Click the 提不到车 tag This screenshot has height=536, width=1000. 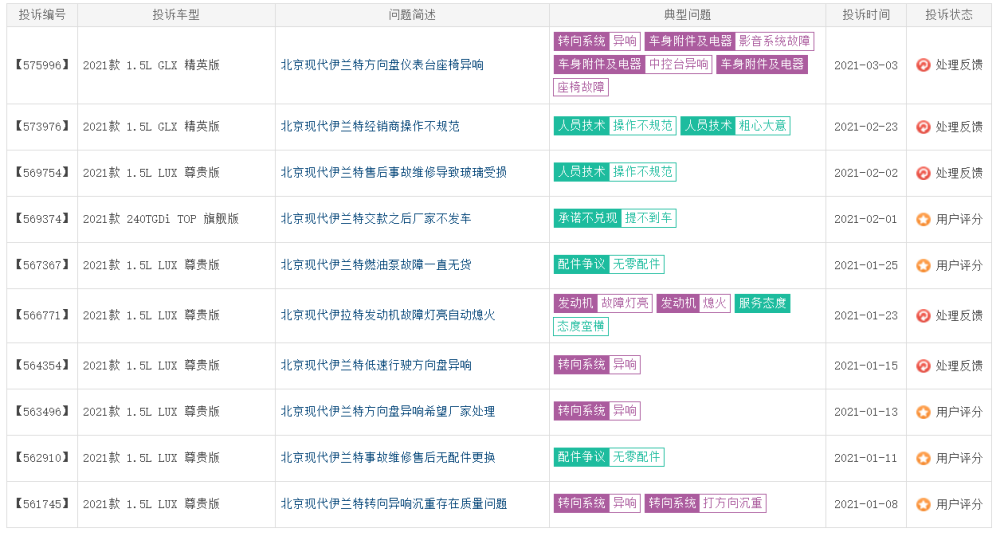coord(649,218)
